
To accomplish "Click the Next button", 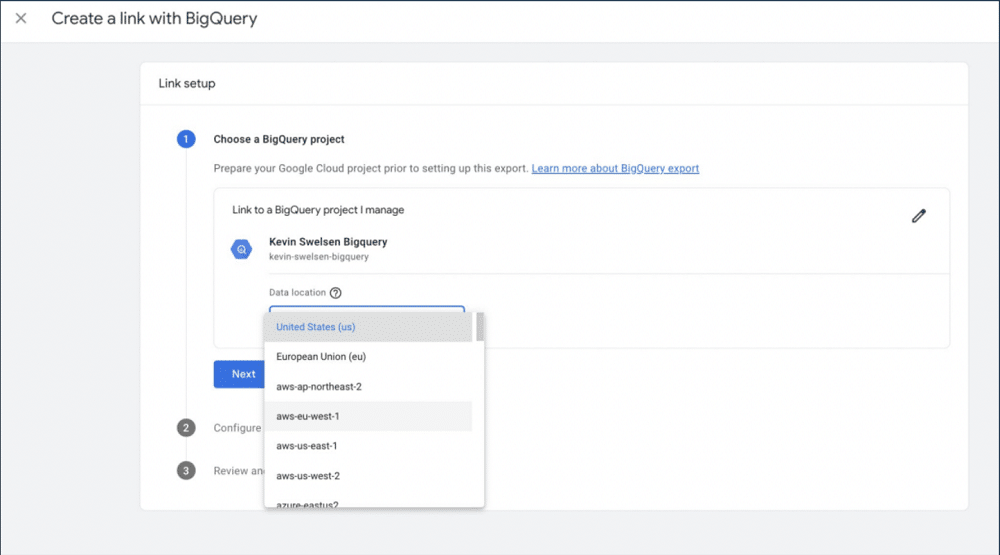I will 239,374.
